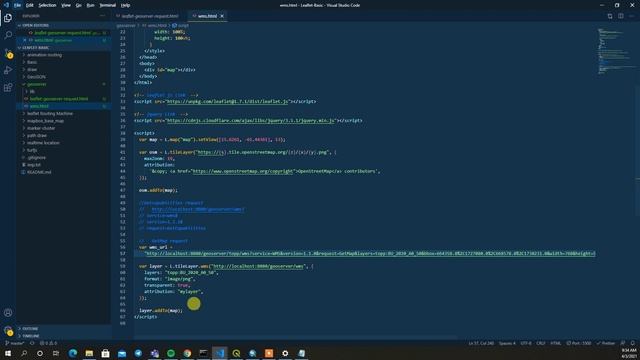Open notifications bell in status bar

(x=633, y=343)
